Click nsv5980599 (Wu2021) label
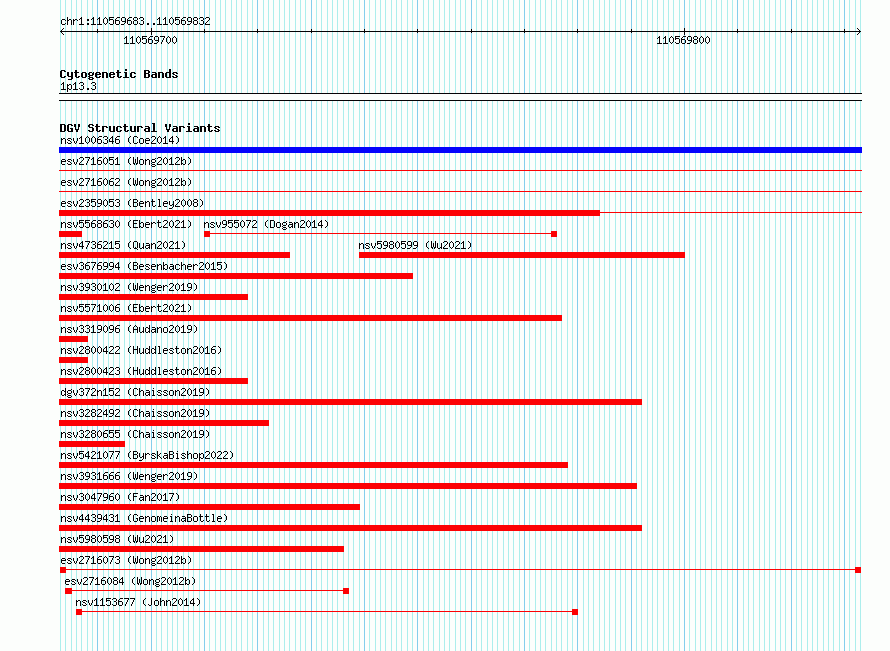 point(415,245)
